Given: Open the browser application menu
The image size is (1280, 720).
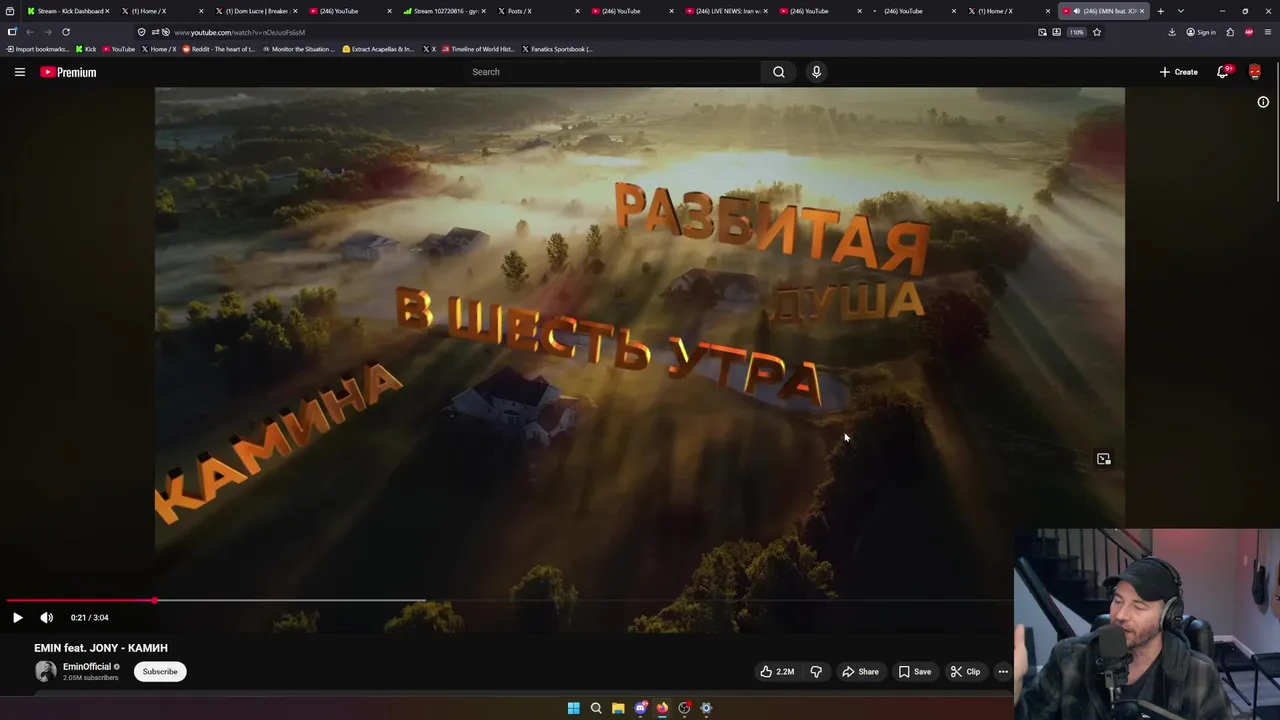Looking at the screenshot, I should point(1267,32).
